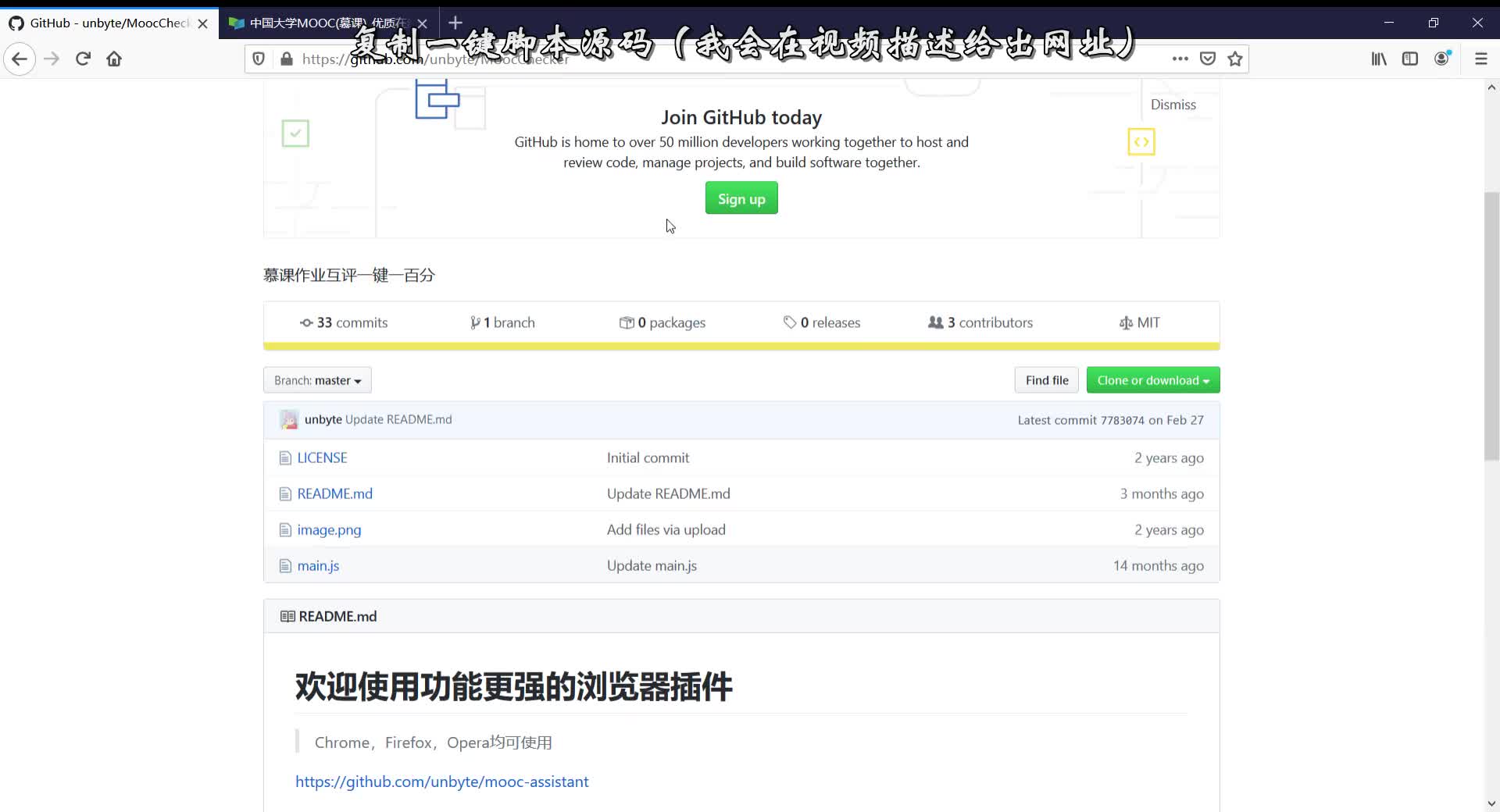Open the README.md file
Screen dimensions: 1500x812
pos(334,493)
